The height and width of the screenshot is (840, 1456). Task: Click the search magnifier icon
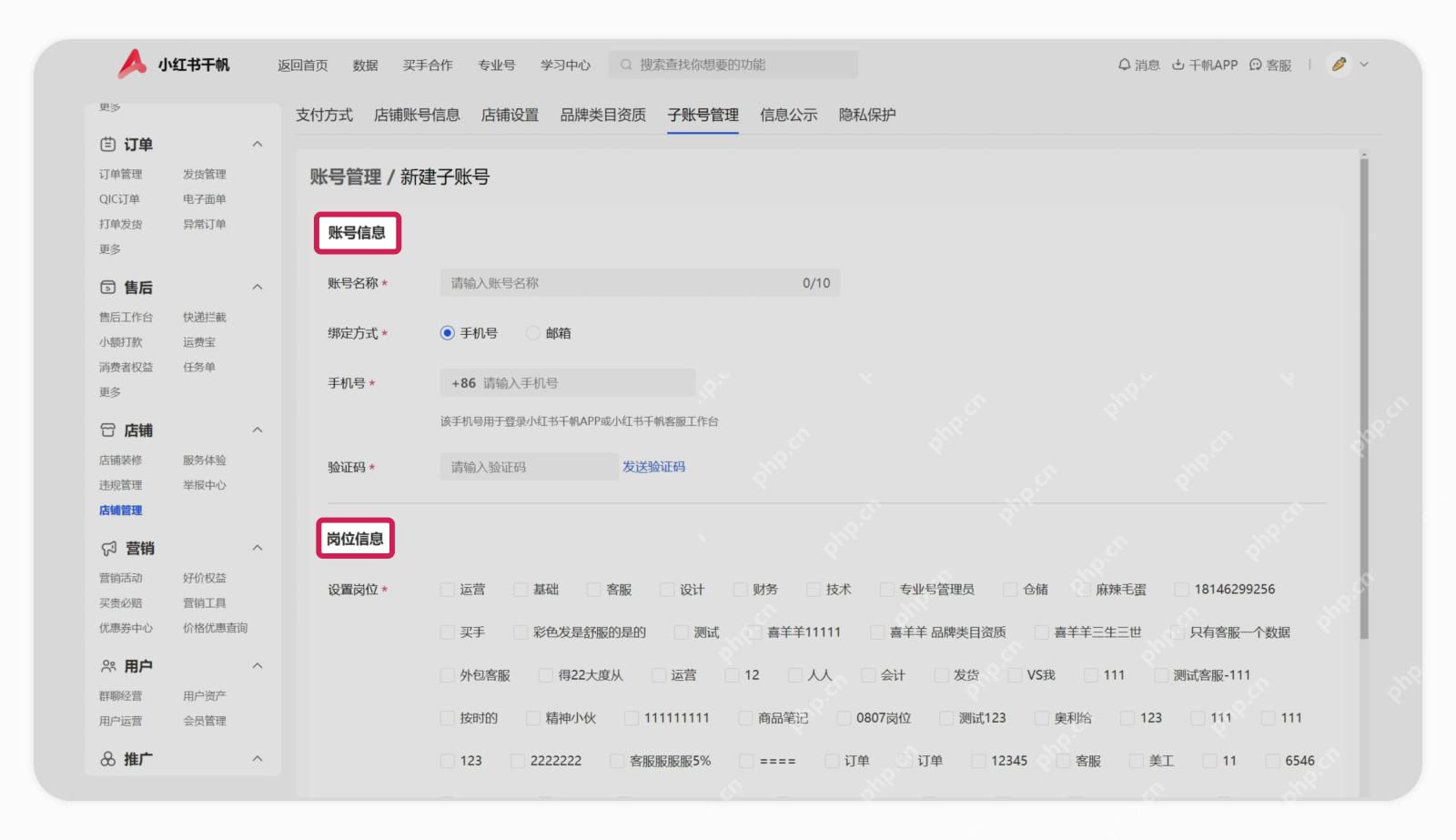tap(626, 65)
